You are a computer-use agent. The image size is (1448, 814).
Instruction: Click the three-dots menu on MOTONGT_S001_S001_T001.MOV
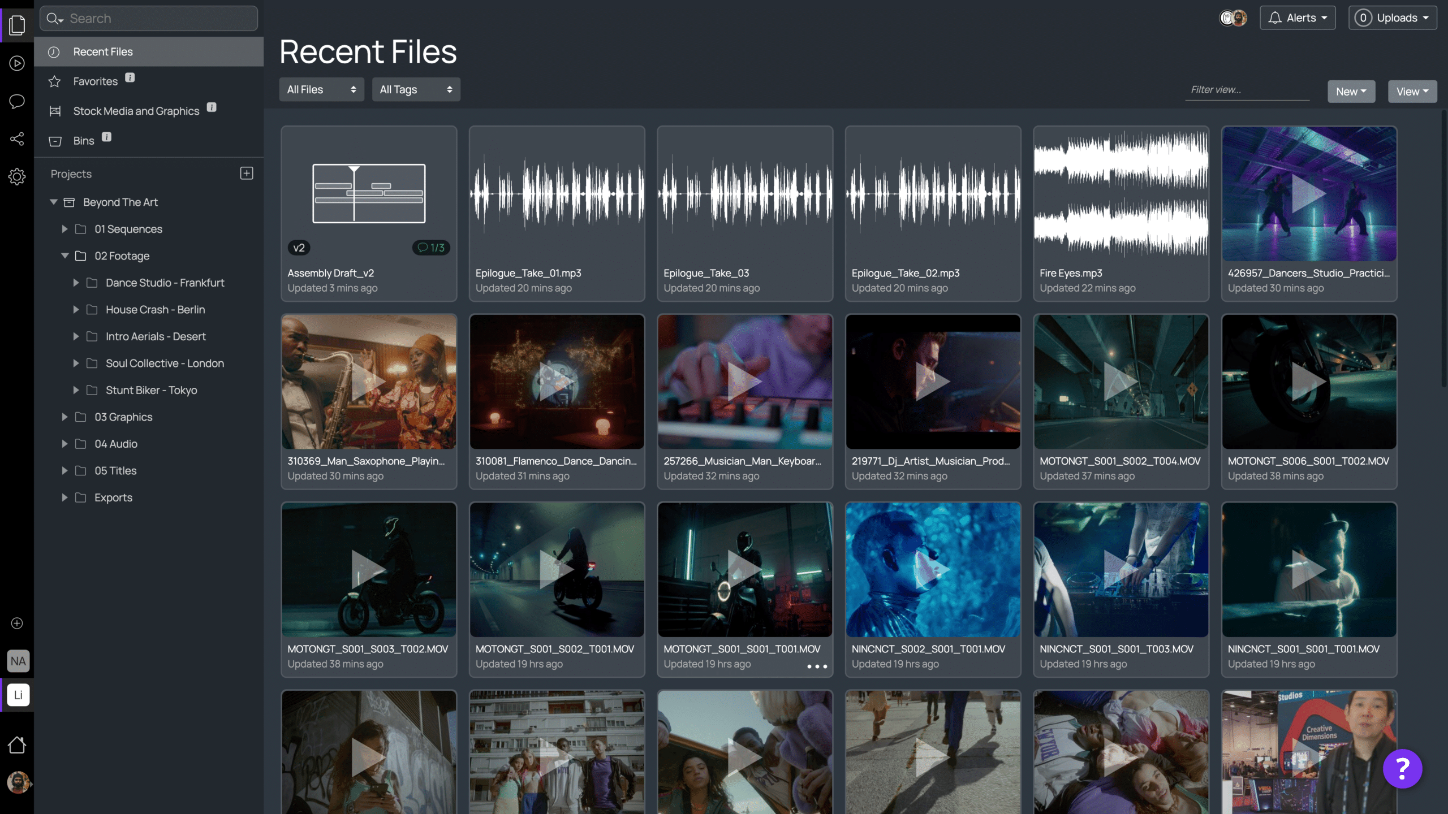click(x=817, y=666)
